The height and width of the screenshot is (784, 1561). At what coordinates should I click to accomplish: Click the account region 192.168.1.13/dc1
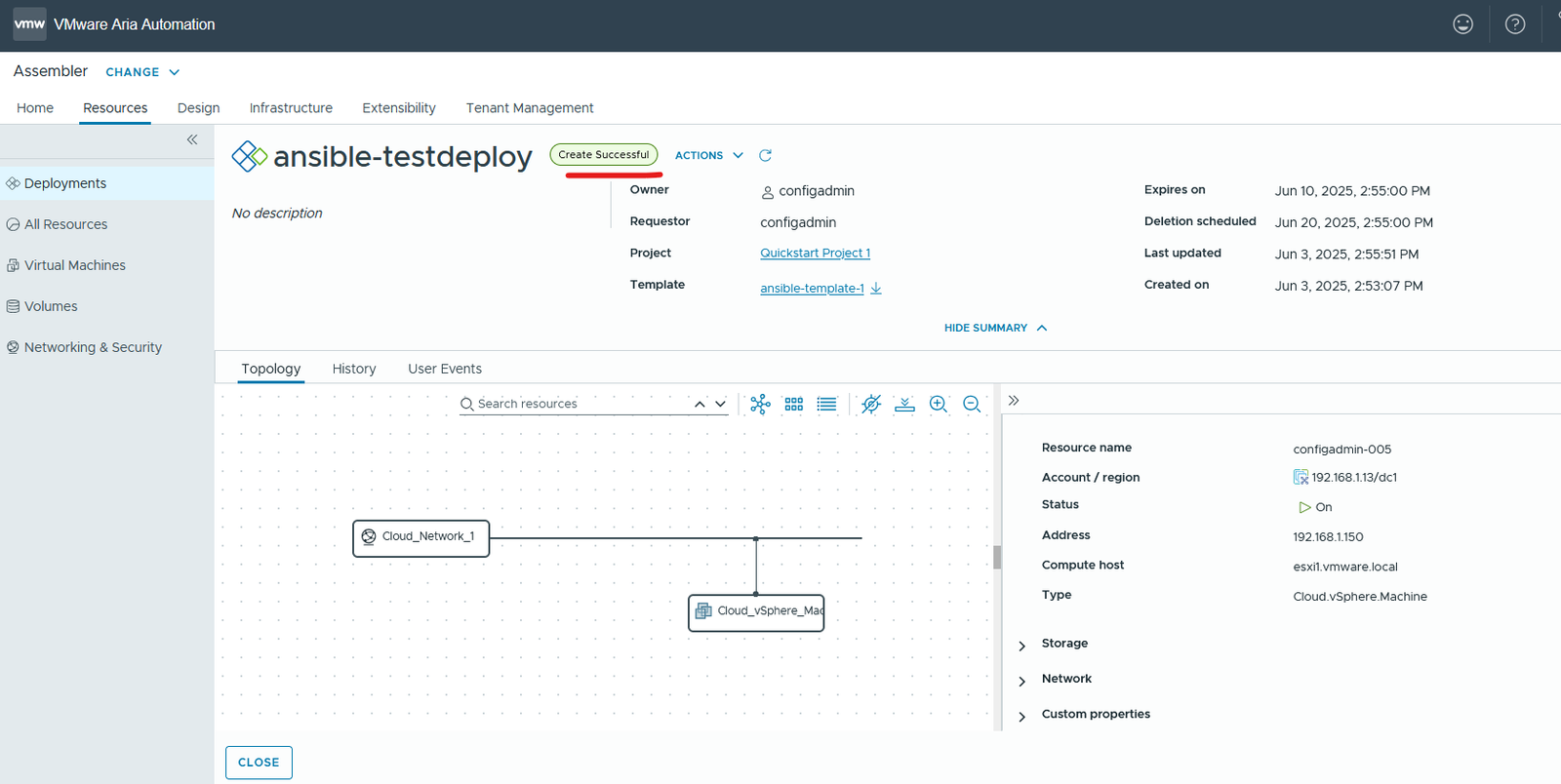[x=1354, y=478]
